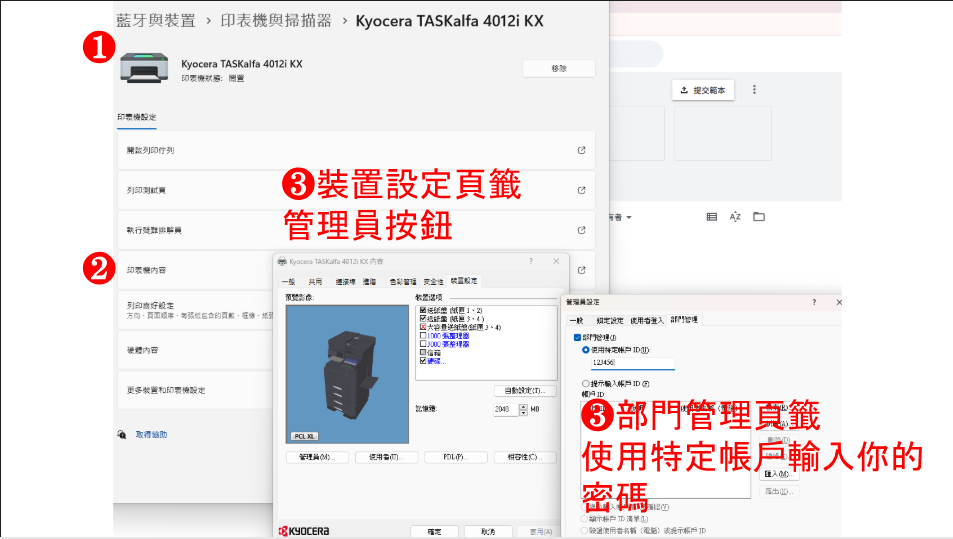Screen dimensions: 953x539
Task: Open 硬體內容 row in printer settings
Action: pos(195,350)
